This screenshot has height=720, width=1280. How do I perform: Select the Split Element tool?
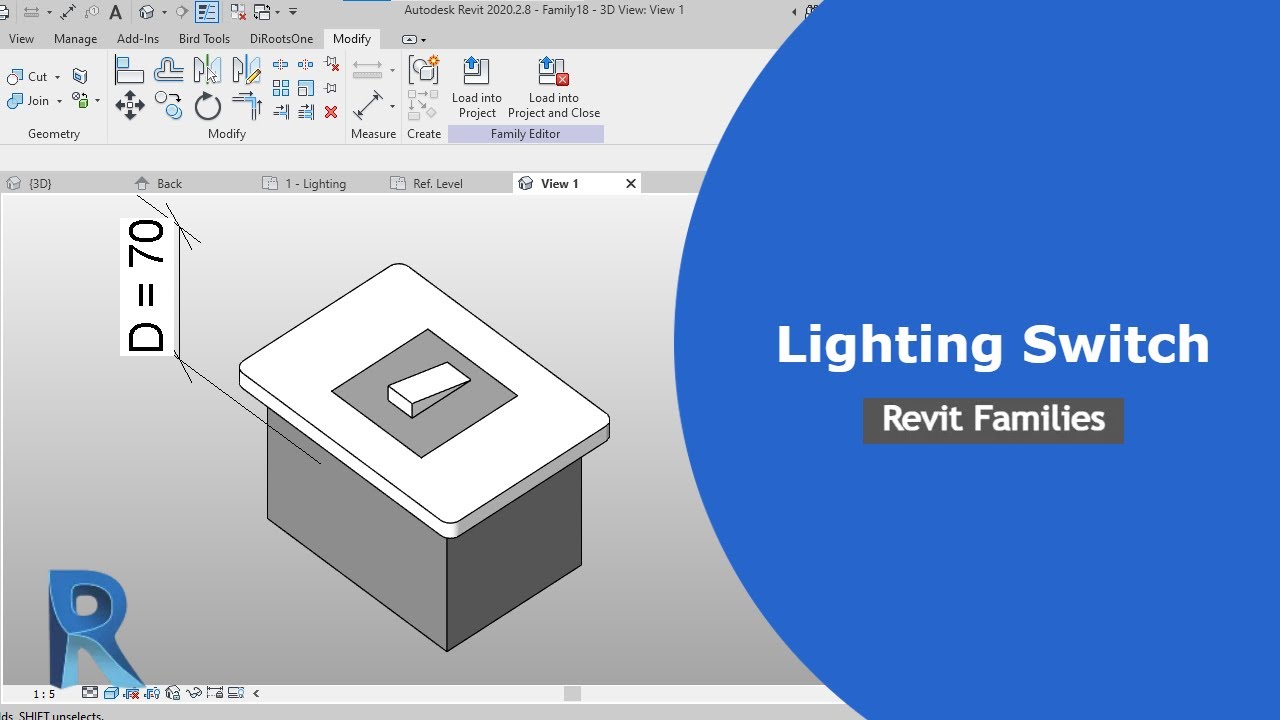pos(281,65)
